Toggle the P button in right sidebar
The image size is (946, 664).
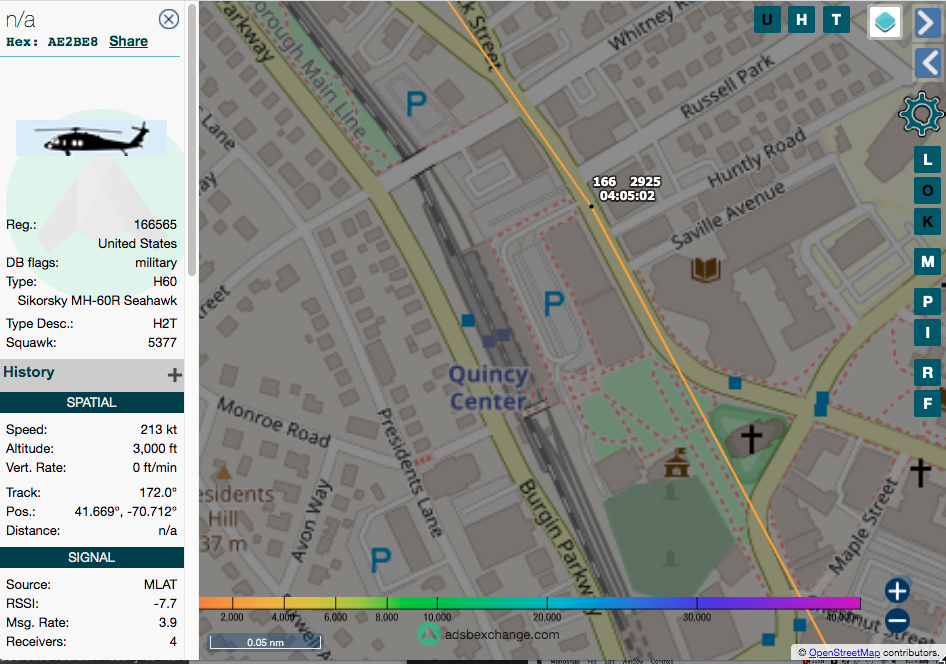click(x=927, y=301)
